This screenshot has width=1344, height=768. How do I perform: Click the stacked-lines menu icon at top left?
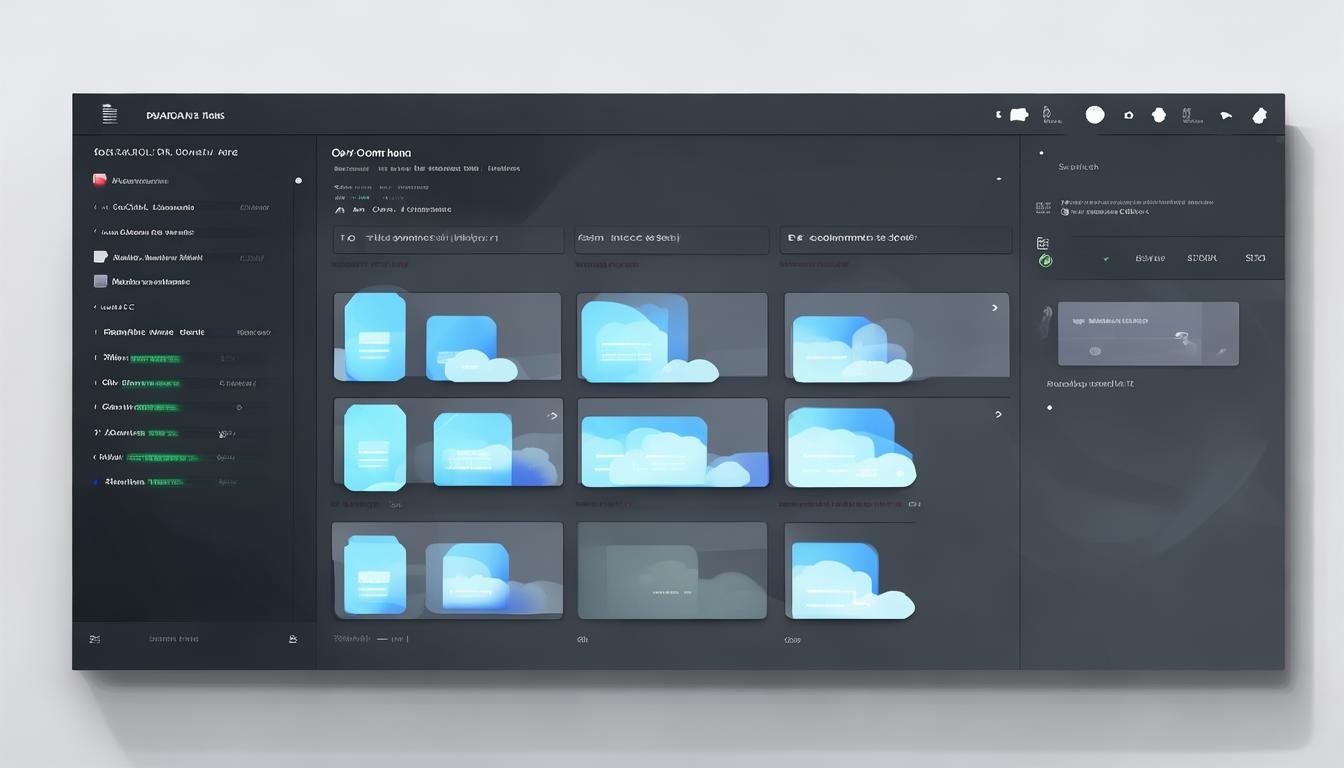coord(110,115)
